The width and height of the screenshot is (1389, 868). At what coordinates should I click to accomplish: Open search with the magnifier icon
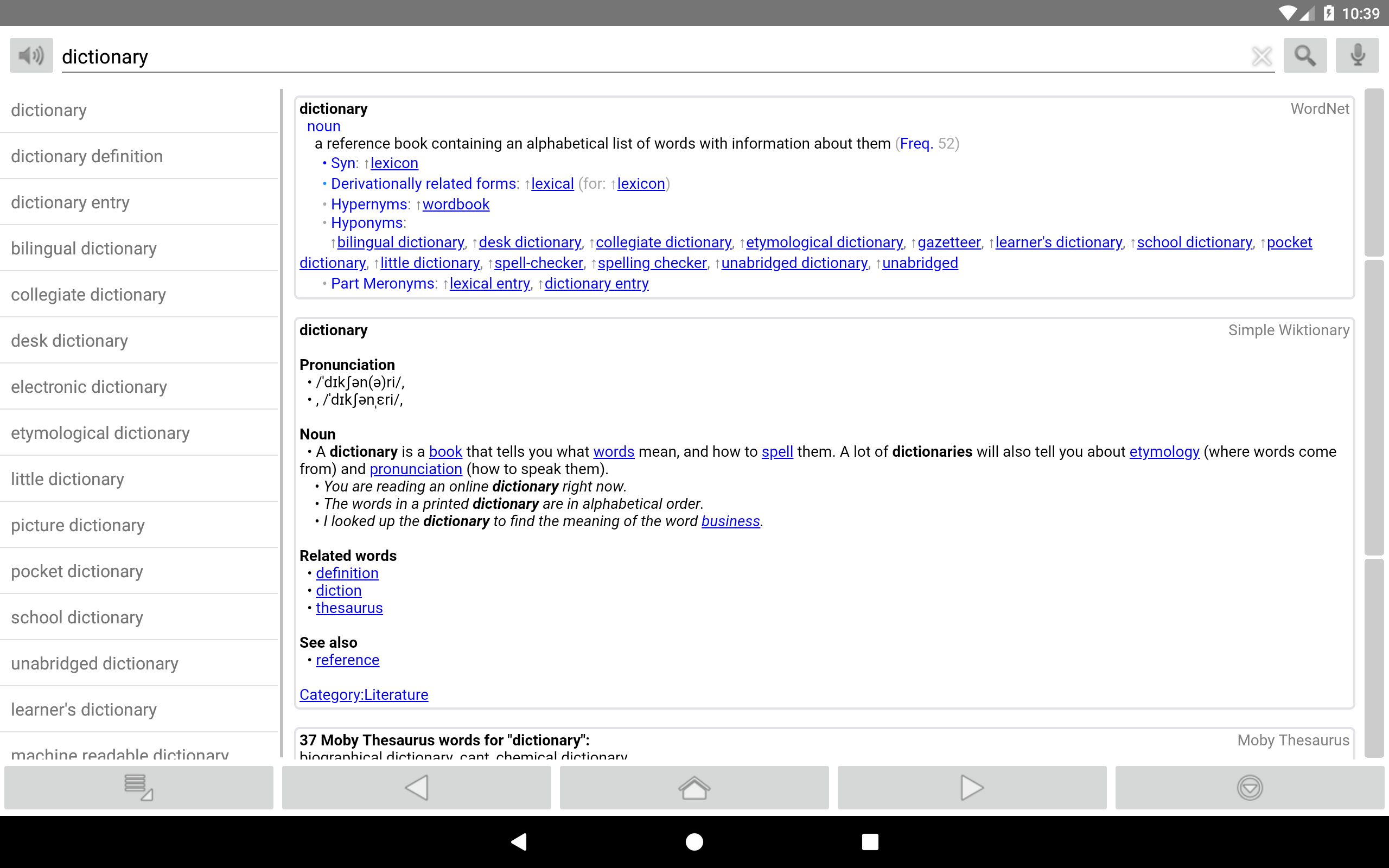(1304, 55)
